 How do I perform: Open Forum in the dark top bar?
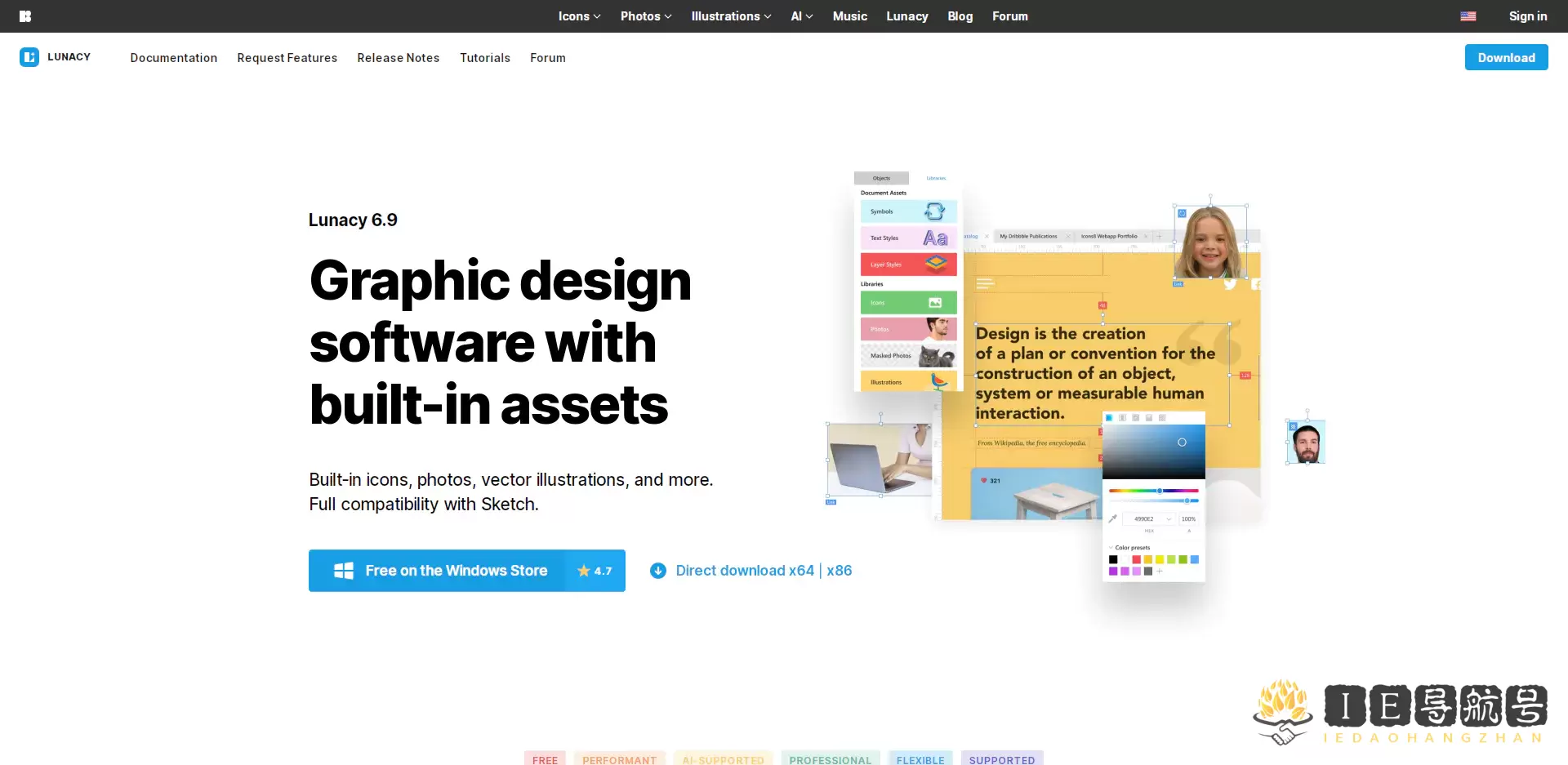[1010, 16]
